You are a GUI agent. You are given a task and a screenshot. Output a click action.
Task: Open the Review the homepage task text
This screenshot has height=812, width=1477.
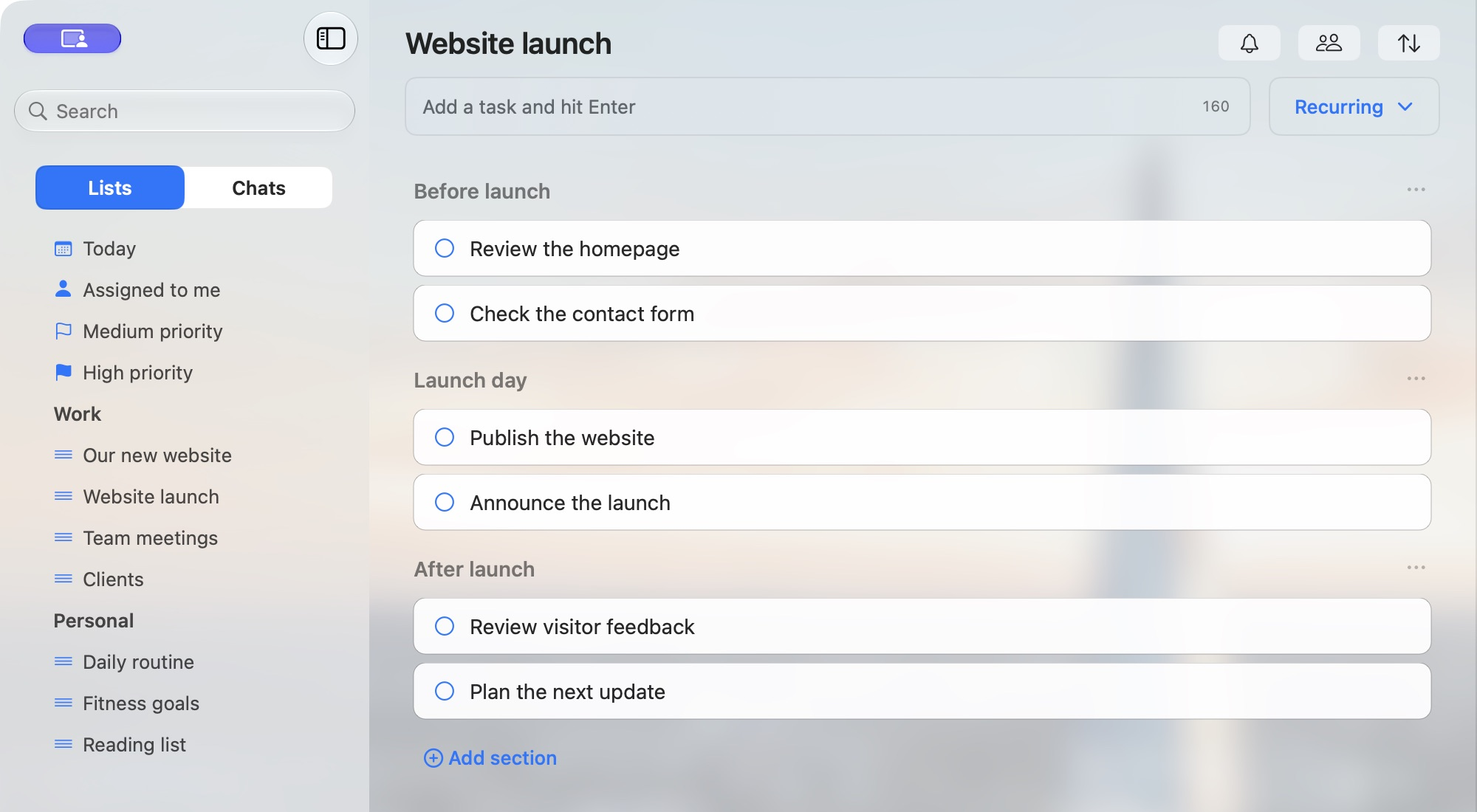(575, 249)
